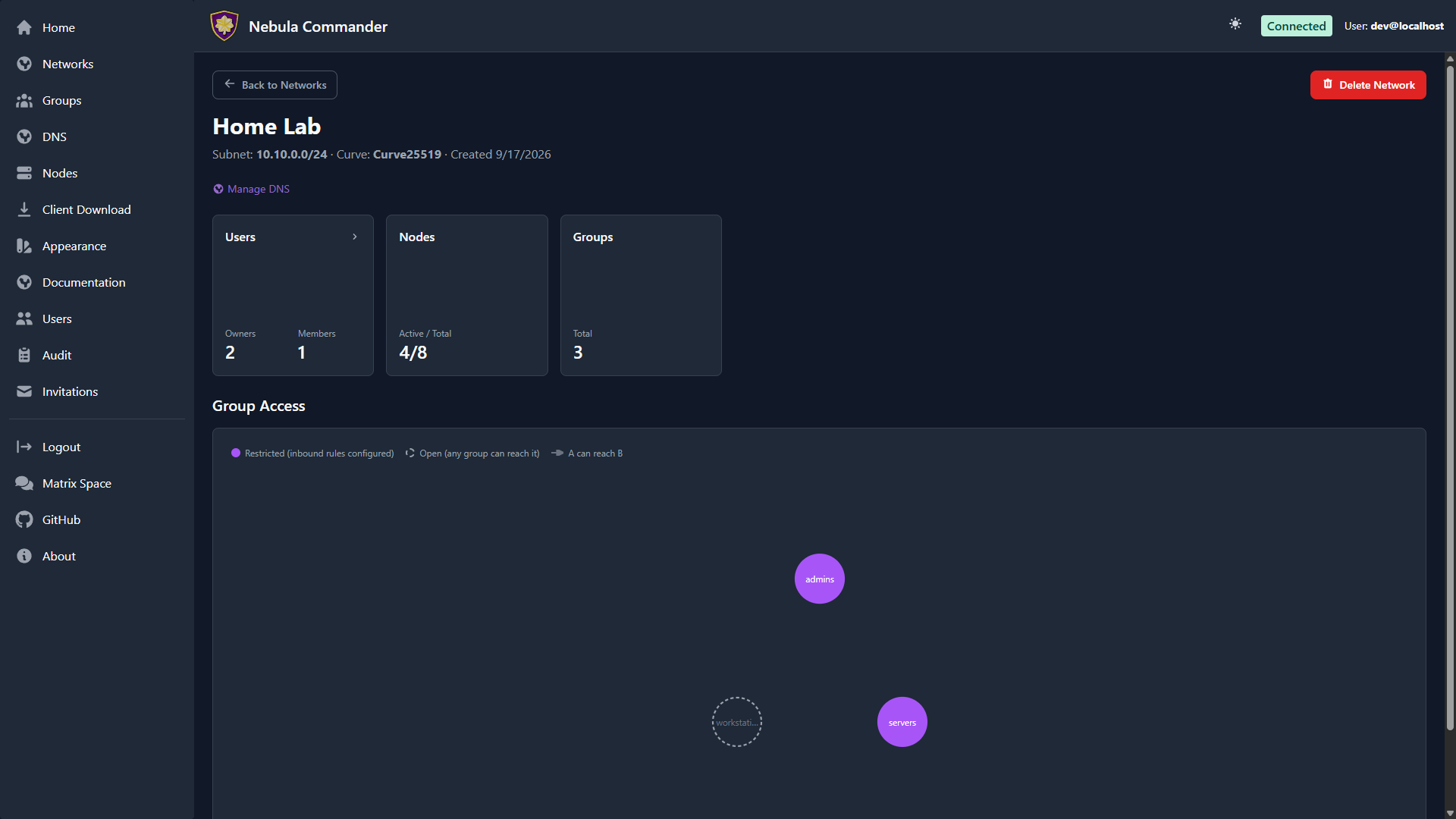Click the Users icon in sidebar
Viewport: 1456px width, 819px height.
[24, 318]
